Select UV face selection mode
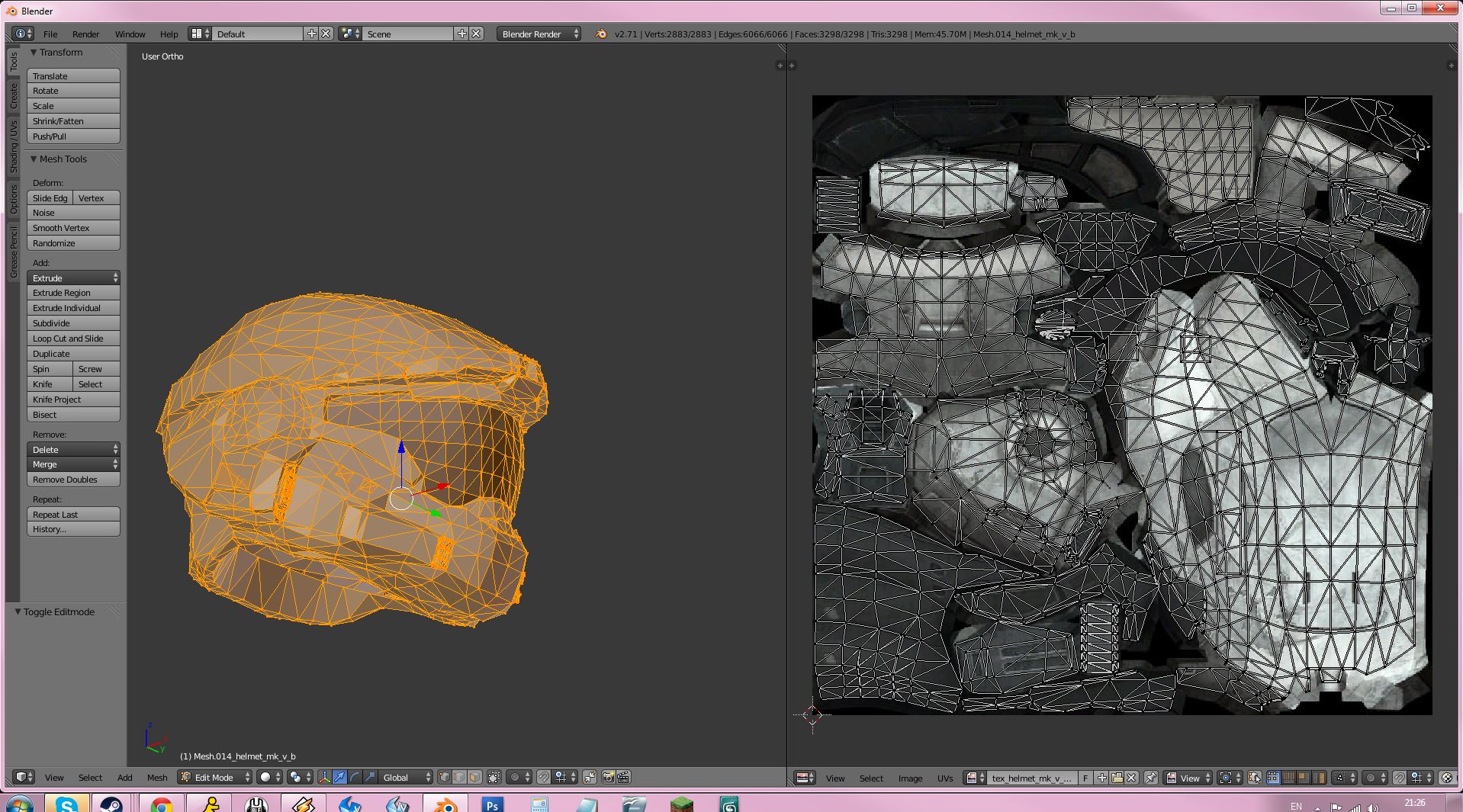The width and height of the screenshot is (1463, 812). point(1303,778)
